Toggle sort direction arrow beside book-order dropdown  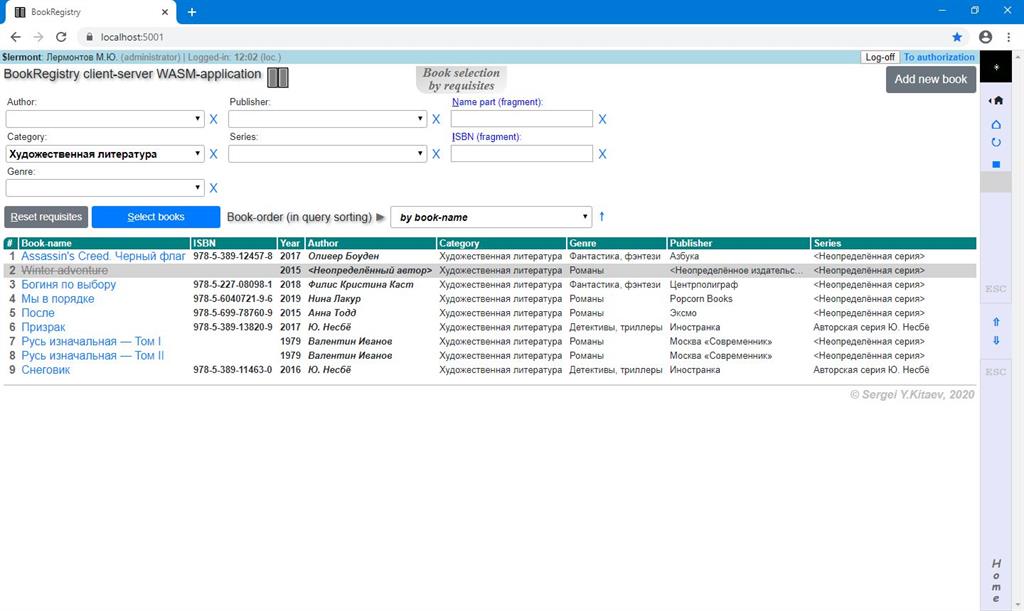click(602, 216)
